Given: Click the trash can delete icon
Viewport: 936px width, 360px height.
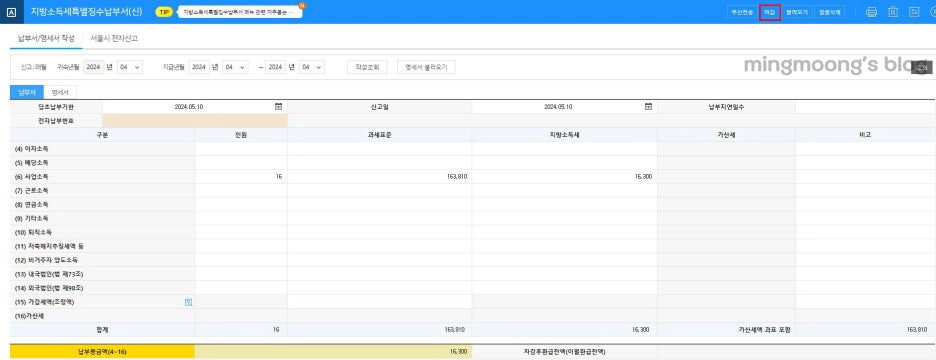Looking at the screenshot, I should point(893,12).
